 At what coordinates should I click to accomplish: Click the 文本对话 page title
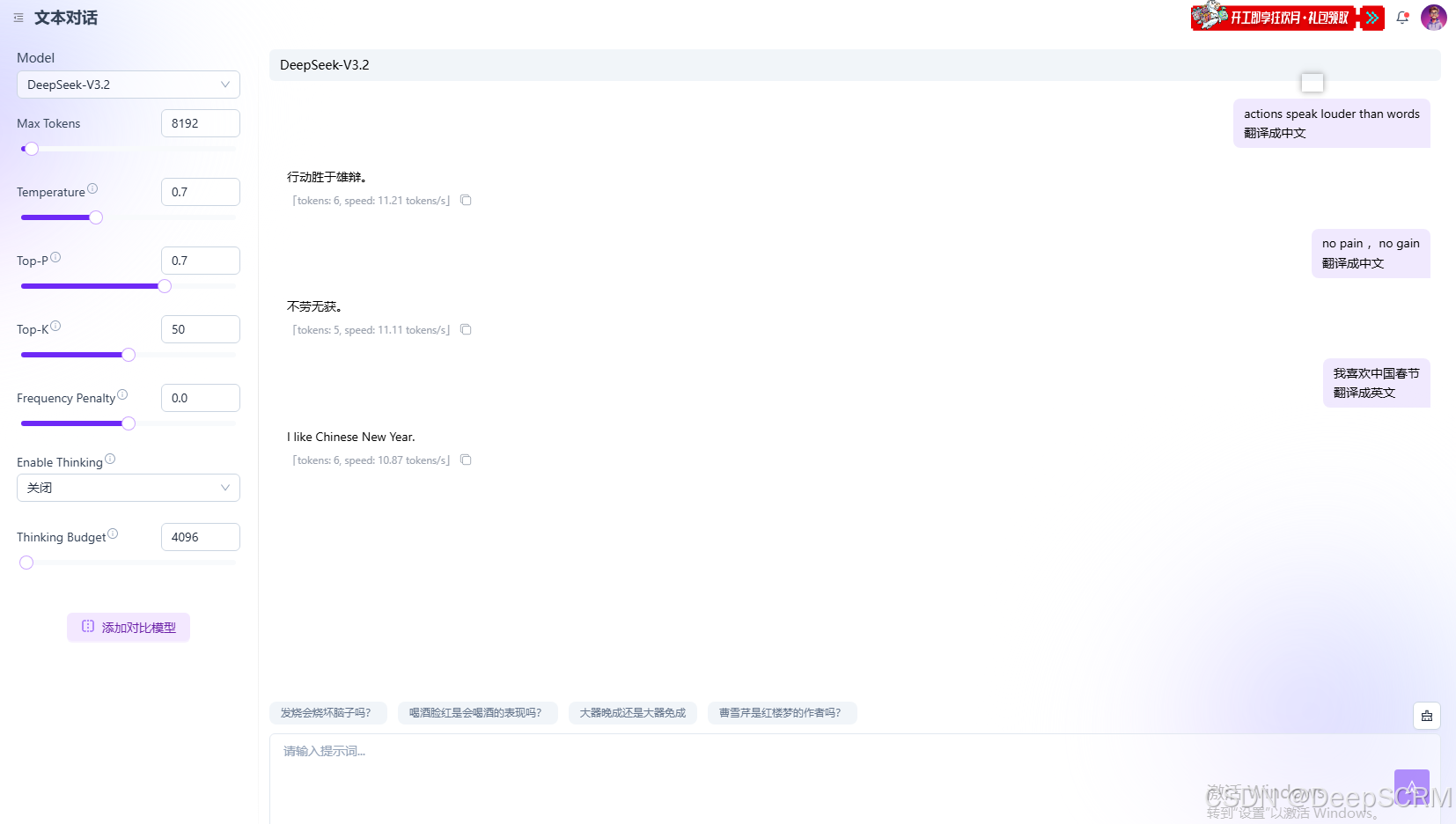click(66, 18)
